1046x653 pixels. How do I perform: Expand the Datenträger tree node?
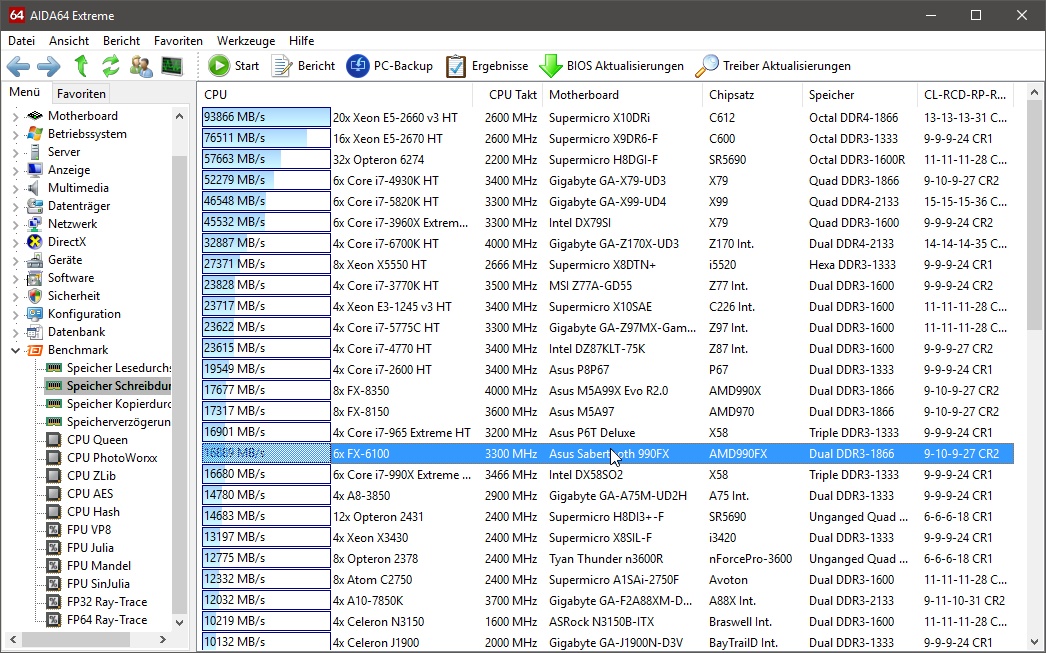coord(15,206)
